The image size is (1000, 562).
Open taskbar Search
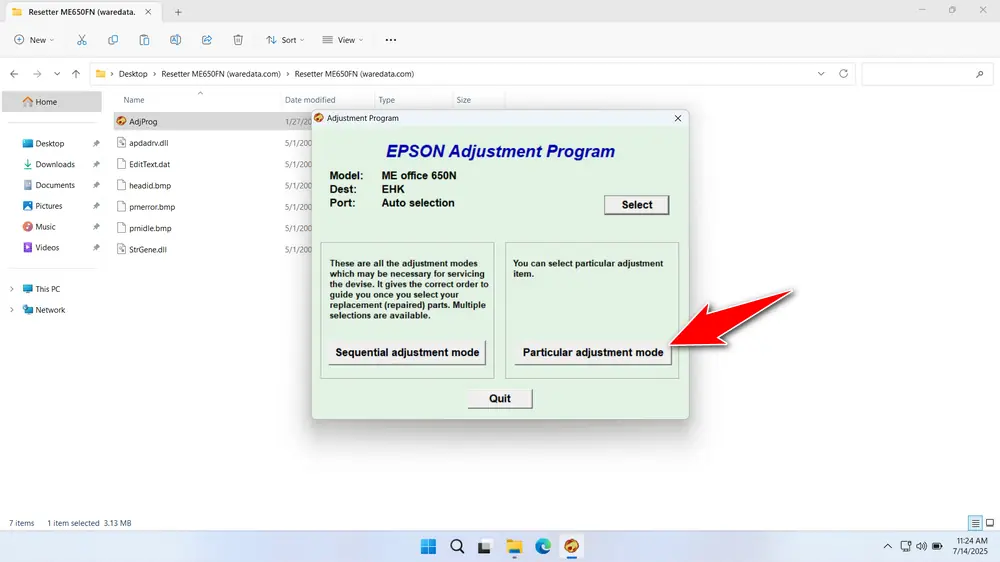click(457, 546)
